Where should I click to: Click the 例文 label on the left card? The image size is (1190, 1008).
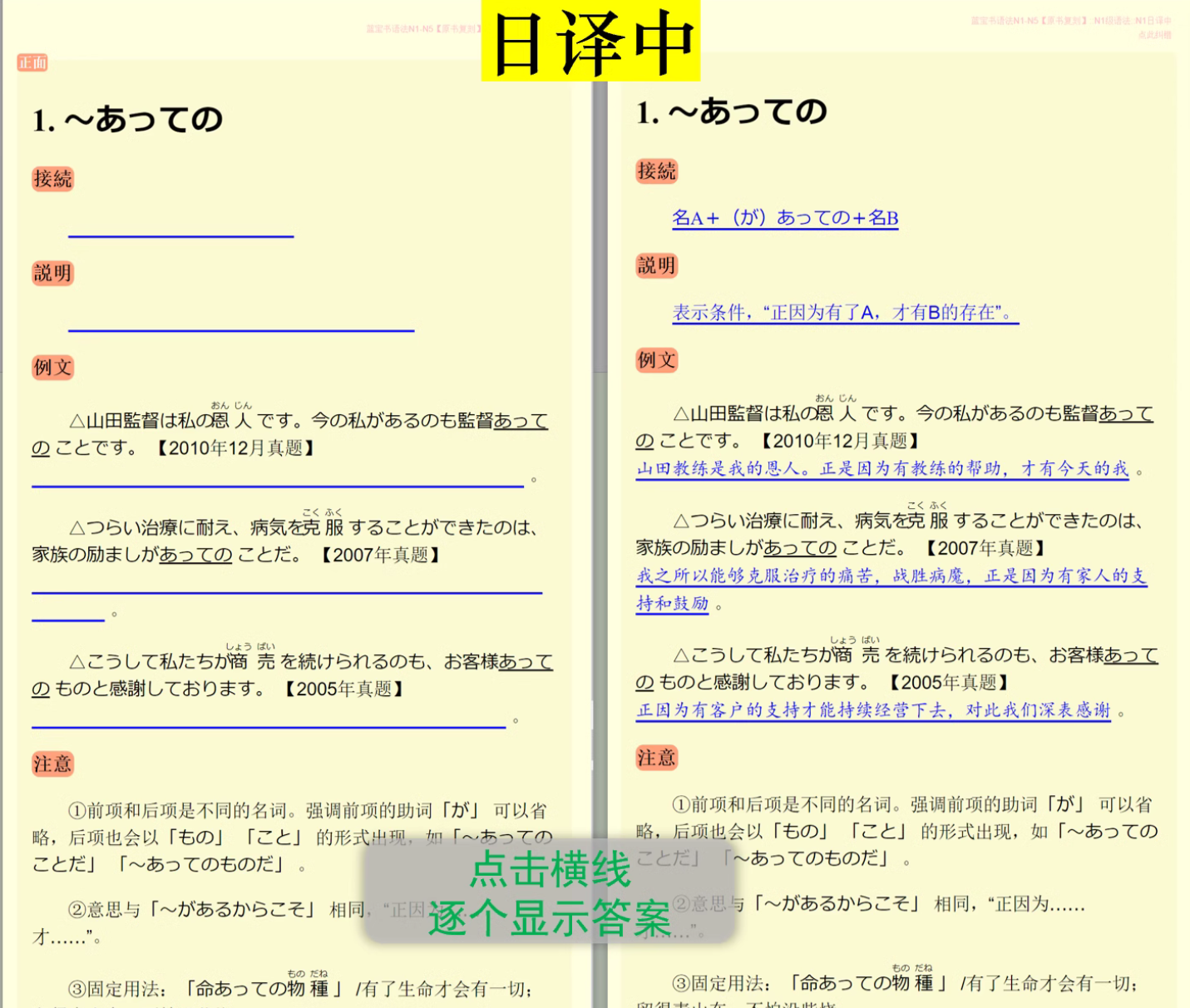click(52, 367)
